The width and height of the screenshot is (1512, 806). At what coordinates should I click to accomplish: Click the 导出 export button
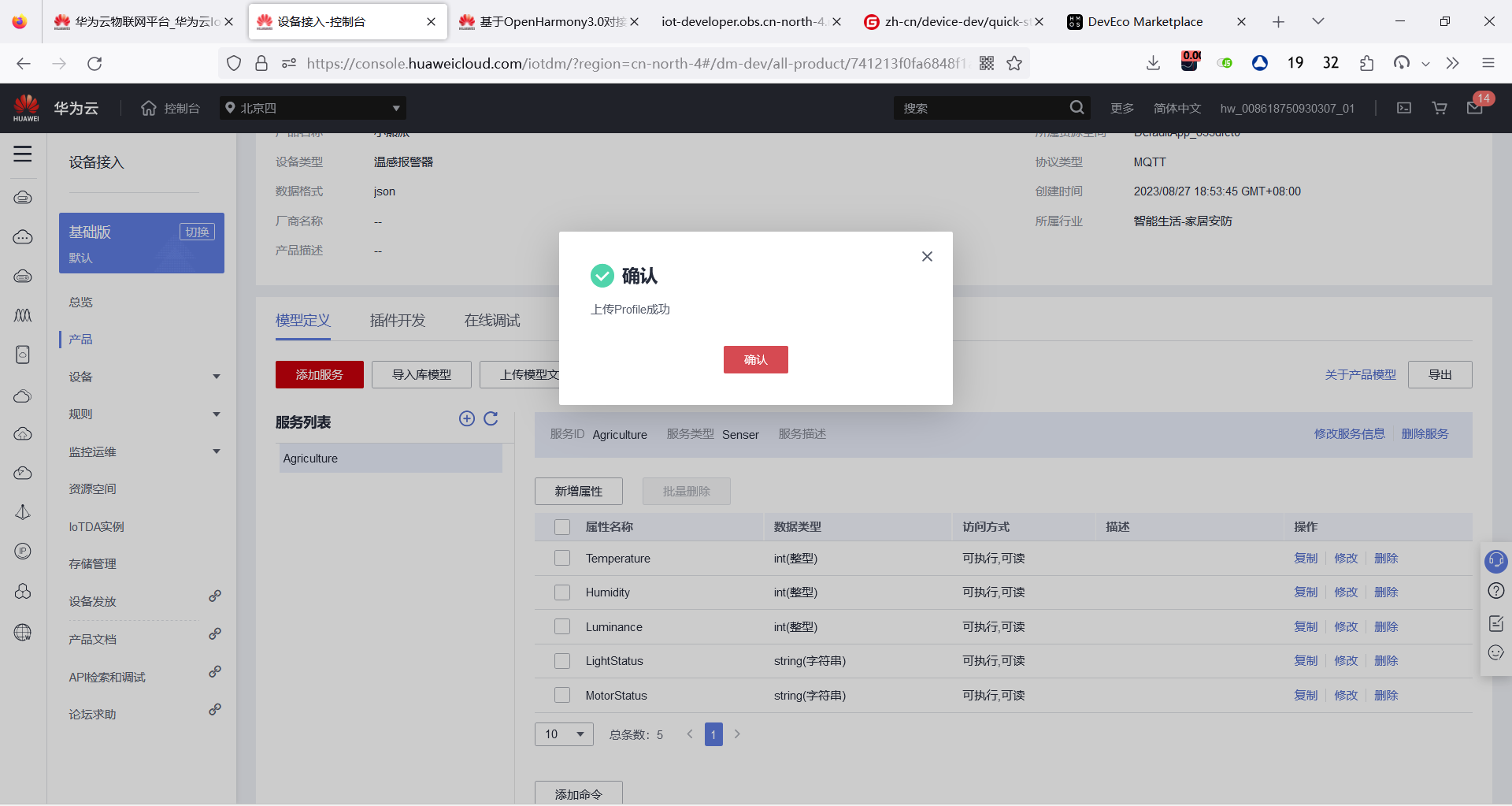point(1440,374)
